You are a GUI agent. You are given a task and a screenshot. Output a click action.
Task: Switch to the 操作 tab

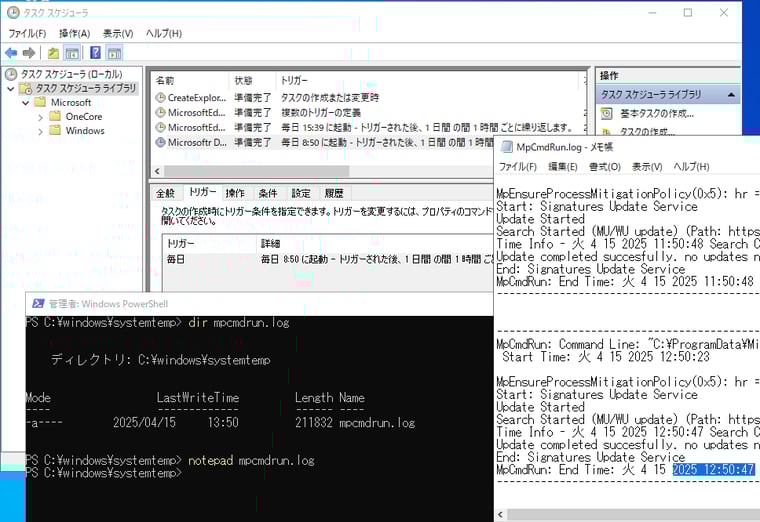[235, 193]
